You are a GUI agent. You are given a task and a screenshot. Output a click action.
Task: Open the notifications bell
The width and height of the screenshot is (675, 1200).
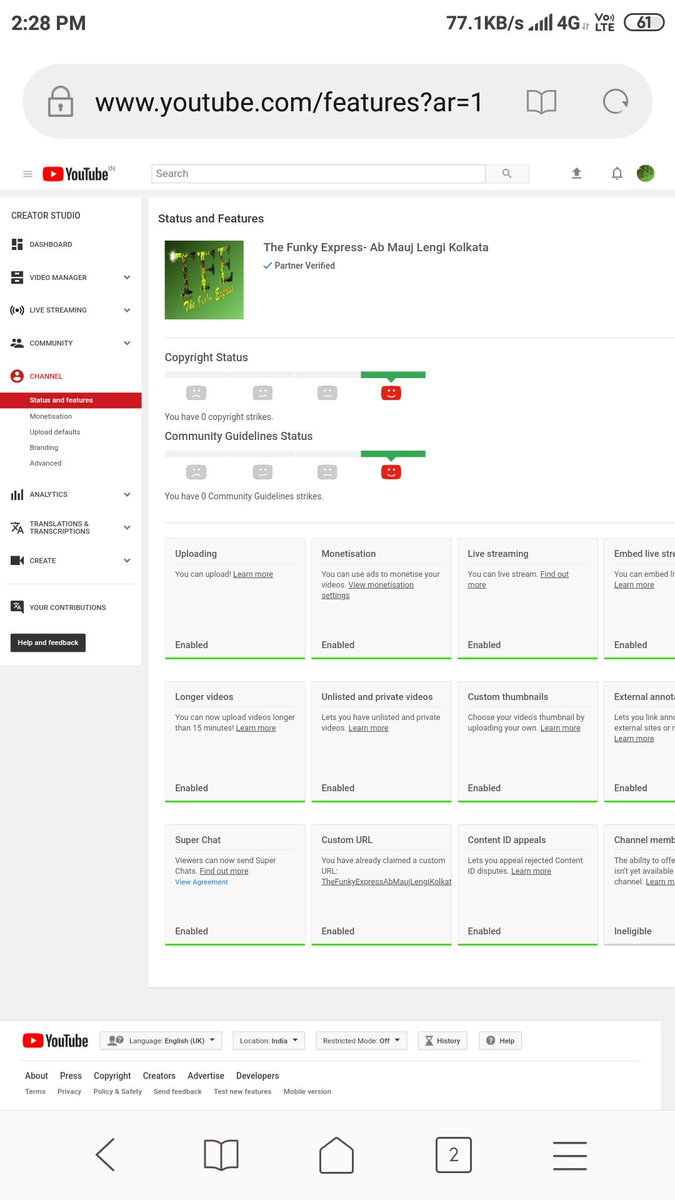[617, 174]
